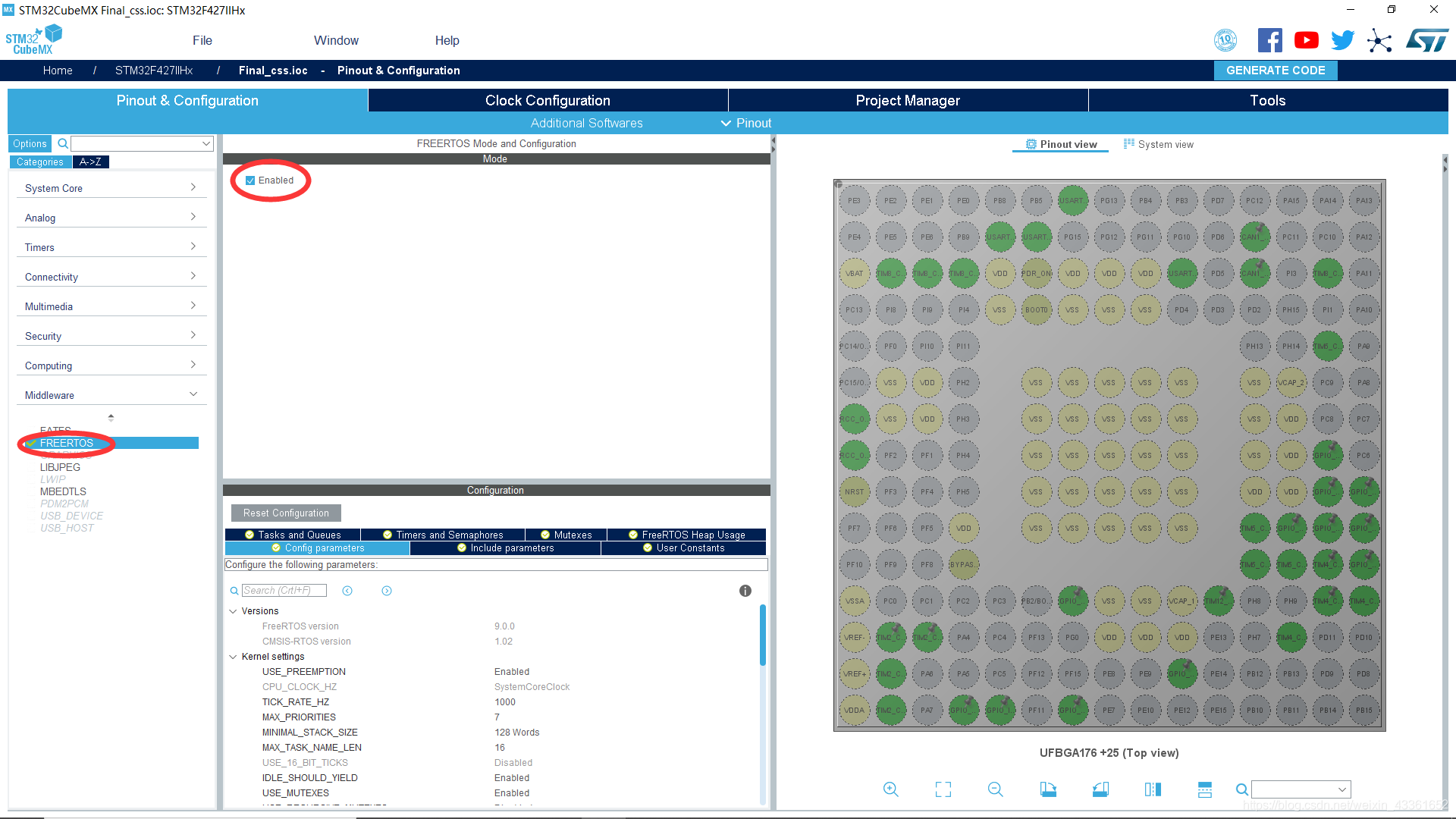Expand the Connectivity category
Screen dimensions: 1456x819
(111, 276)
